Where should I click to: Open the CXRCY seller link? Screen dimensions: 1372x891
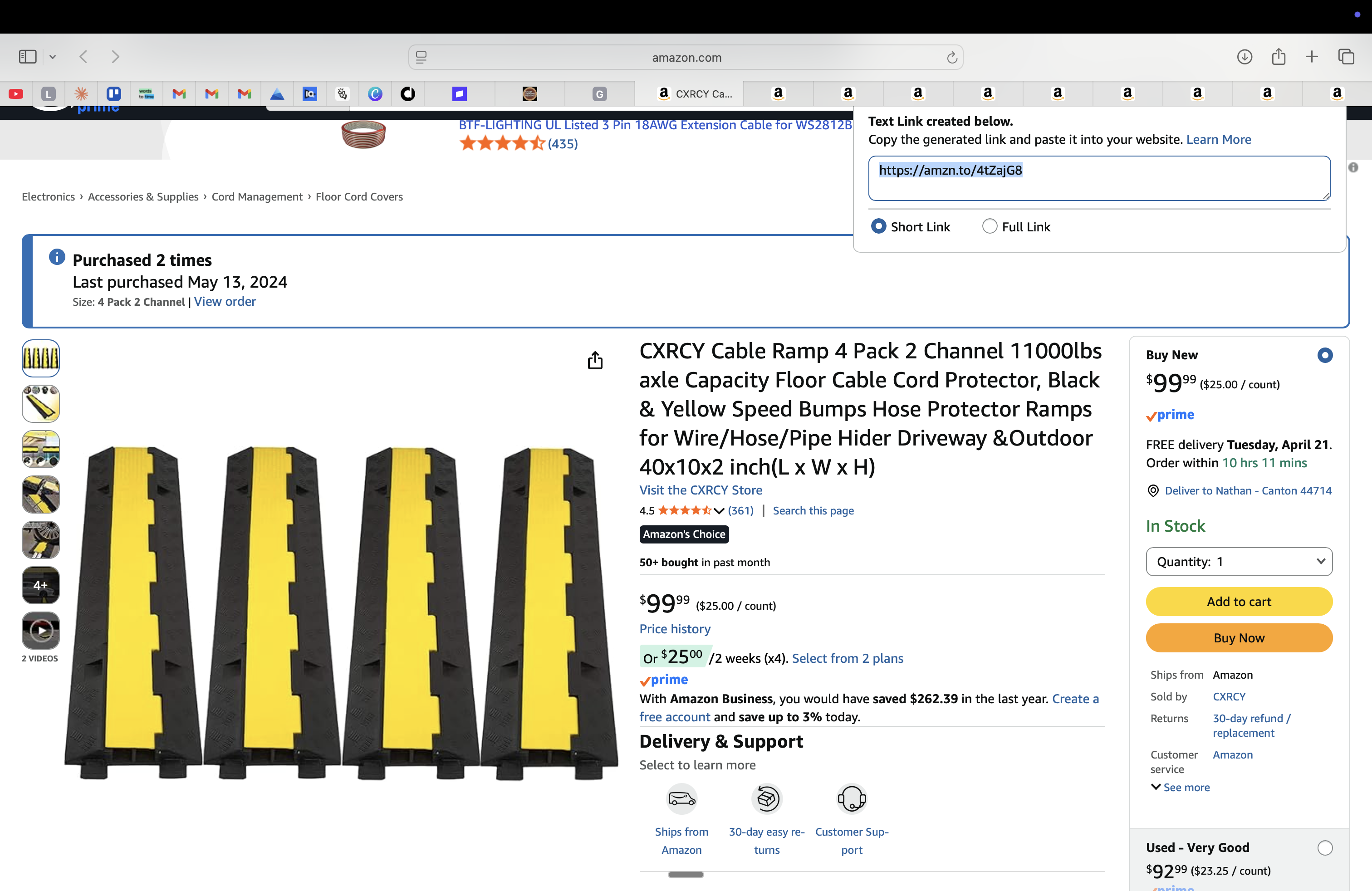[1229, 696]
